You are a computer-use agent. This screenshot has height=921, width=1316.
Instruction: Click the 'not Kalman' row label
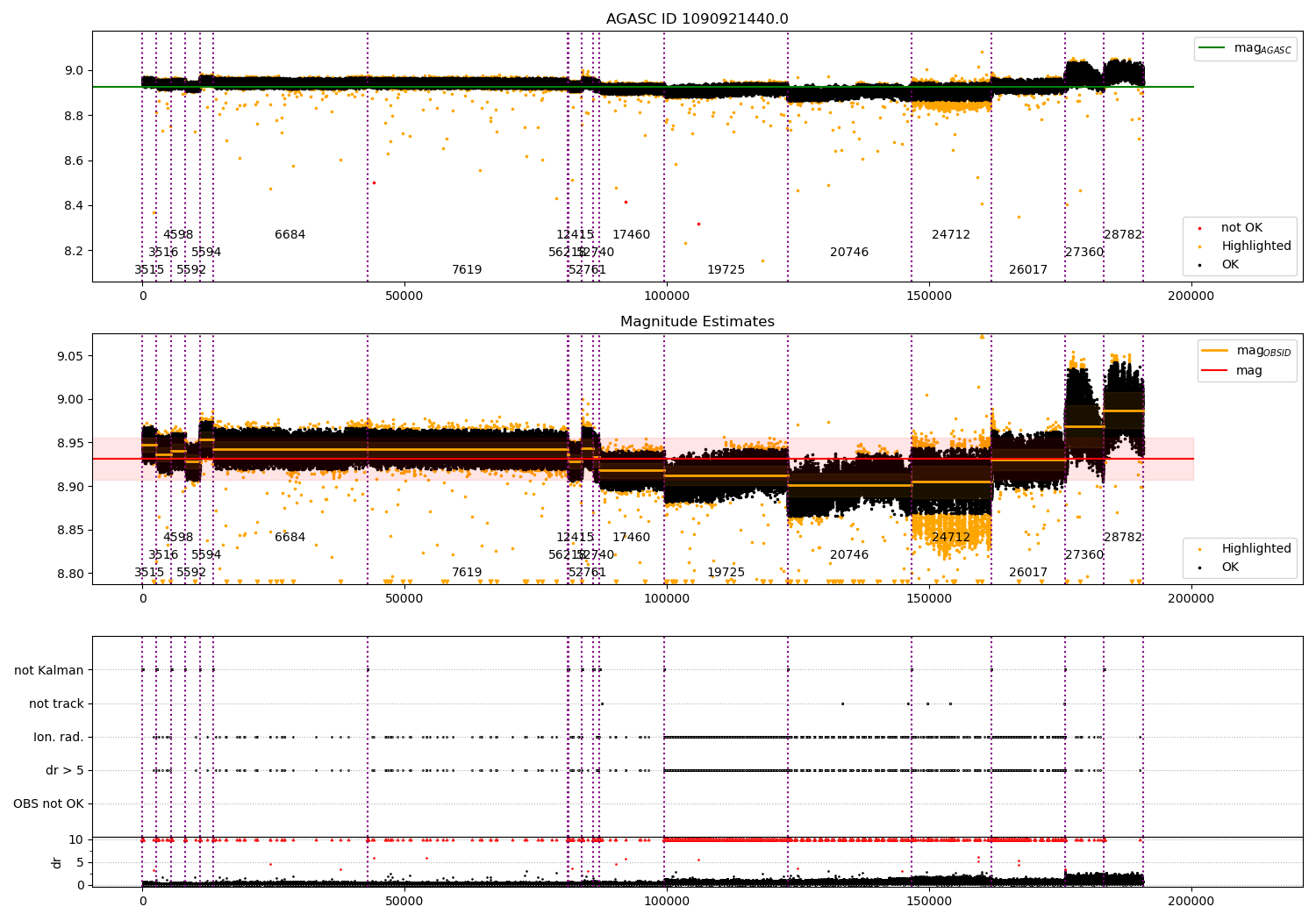click(49, 671)
